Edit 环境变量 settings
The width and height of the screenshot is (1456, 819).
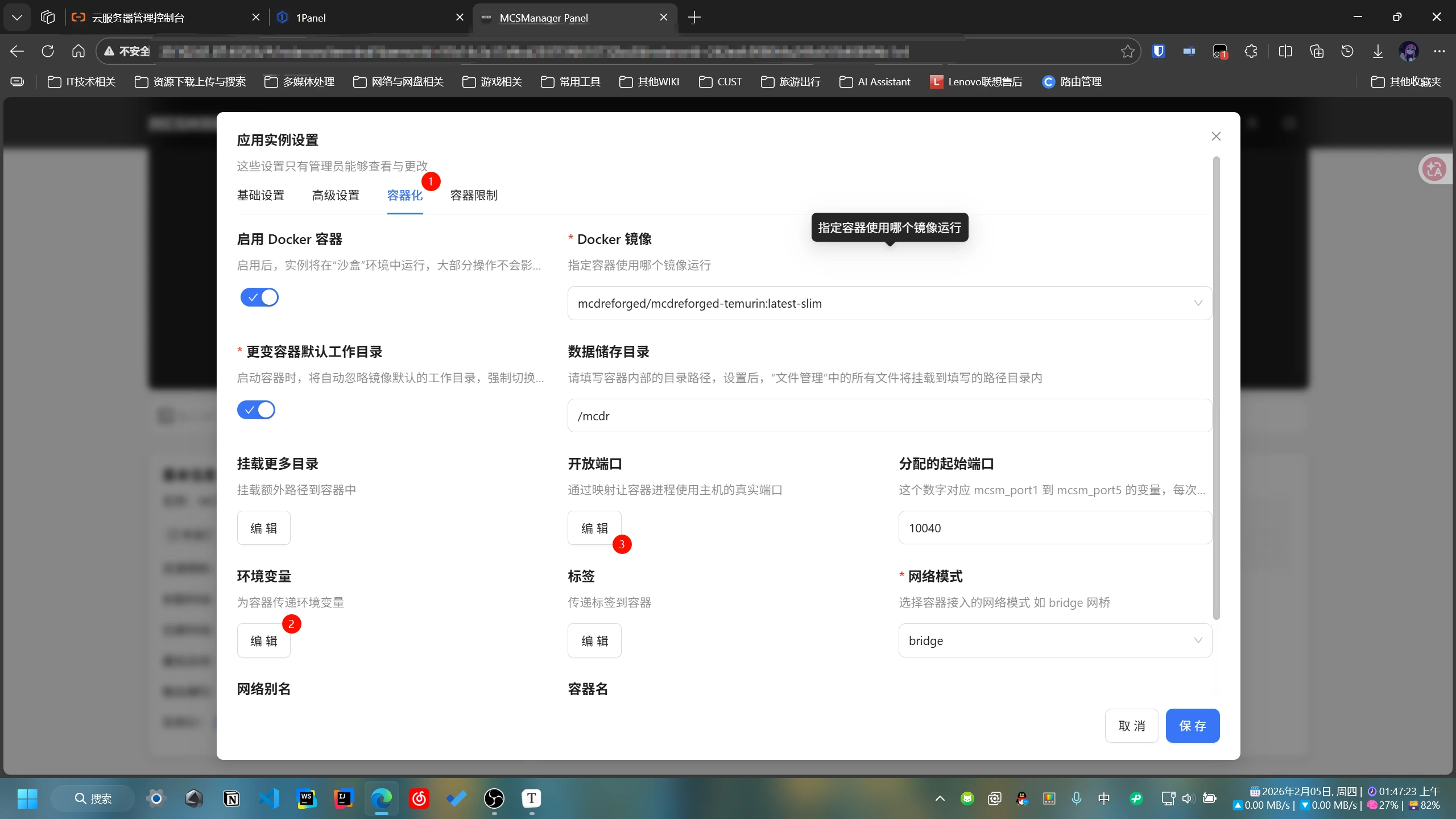264,640
